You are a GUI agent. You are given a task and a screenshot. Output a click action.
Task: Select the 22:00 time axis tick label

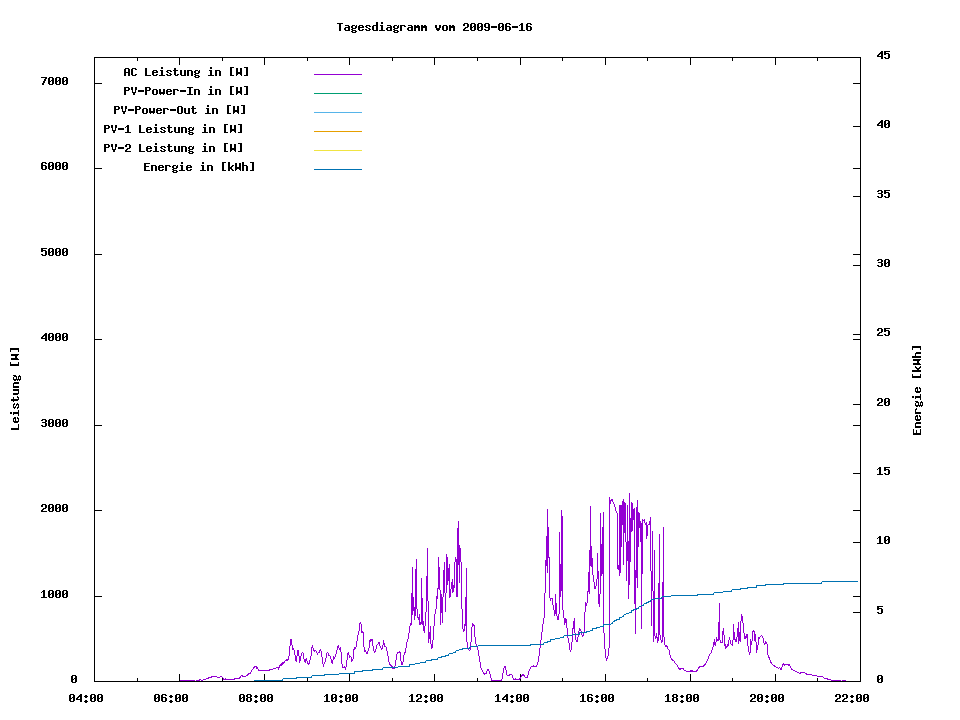click(x=852, y=698)
